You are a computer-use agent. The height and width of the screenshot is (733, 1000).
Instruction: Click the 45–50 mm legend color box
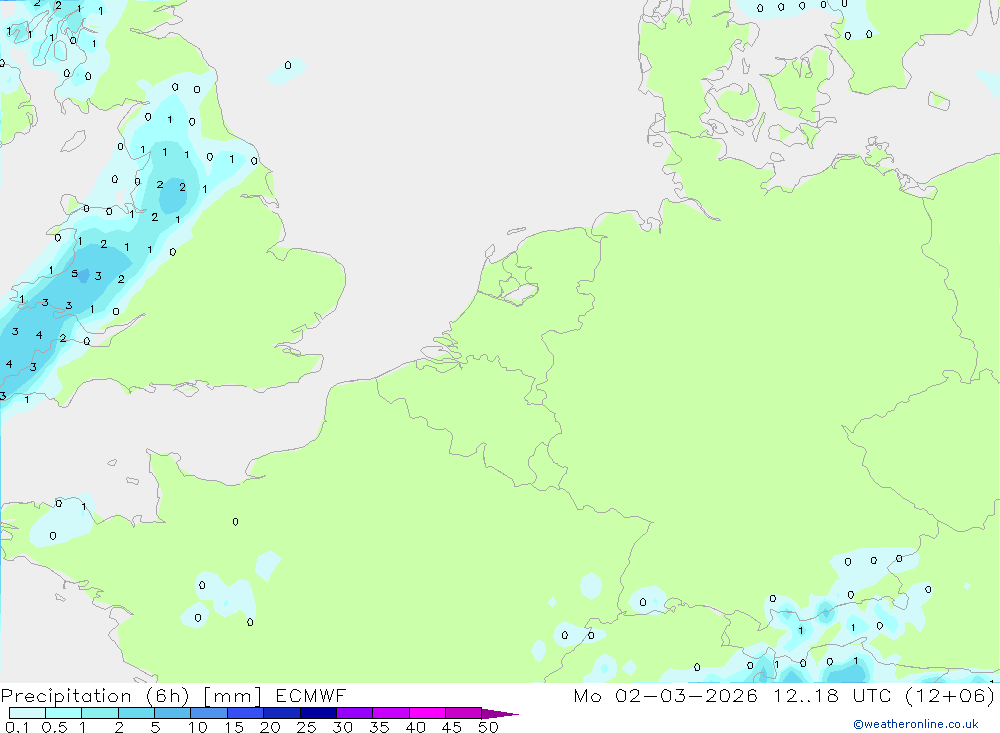pos(464,713)
